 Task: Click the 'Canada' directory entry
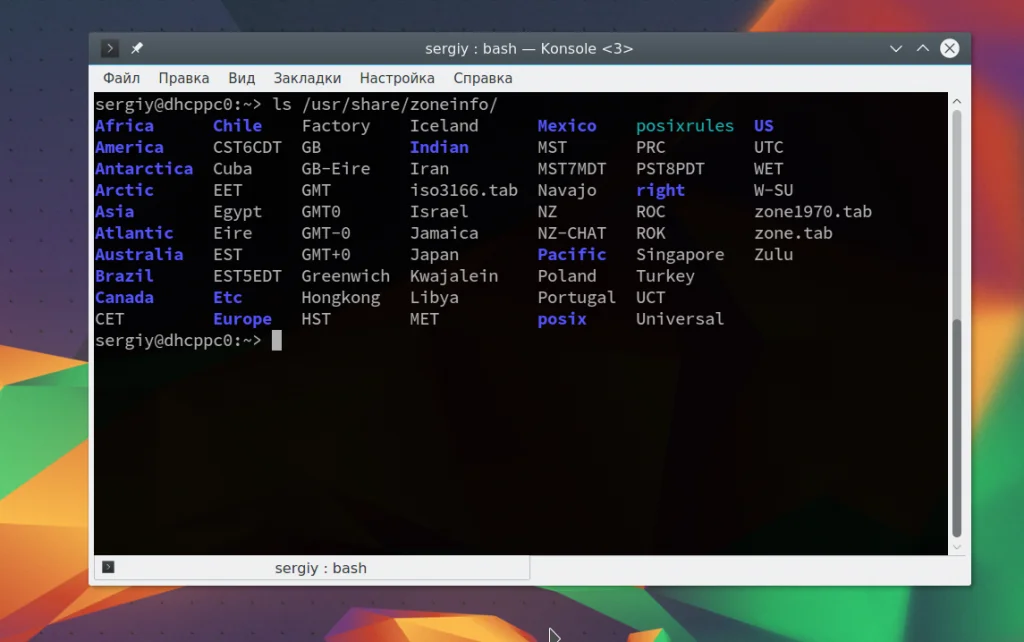point(124,298)
